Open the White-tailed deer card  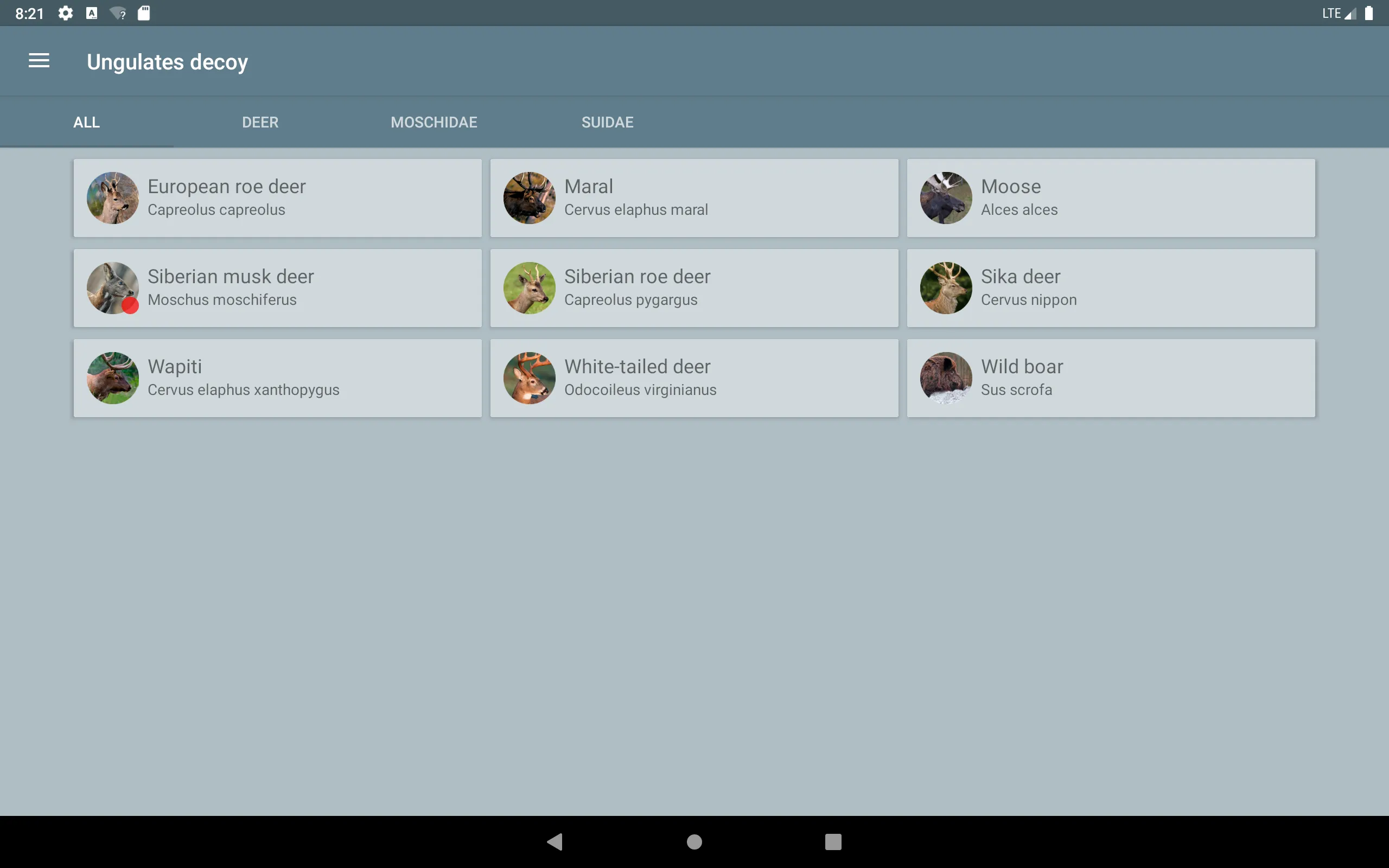694,377
